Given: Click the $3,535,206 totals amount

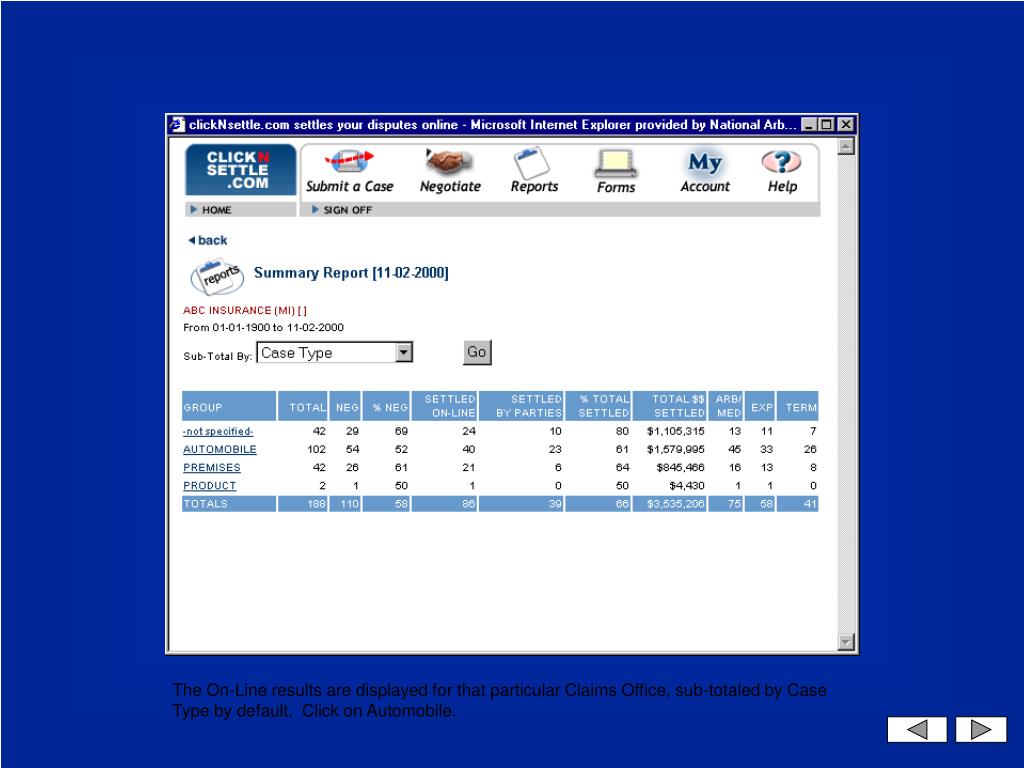Looking at the screenshot, I should click(x=675, y=504).
